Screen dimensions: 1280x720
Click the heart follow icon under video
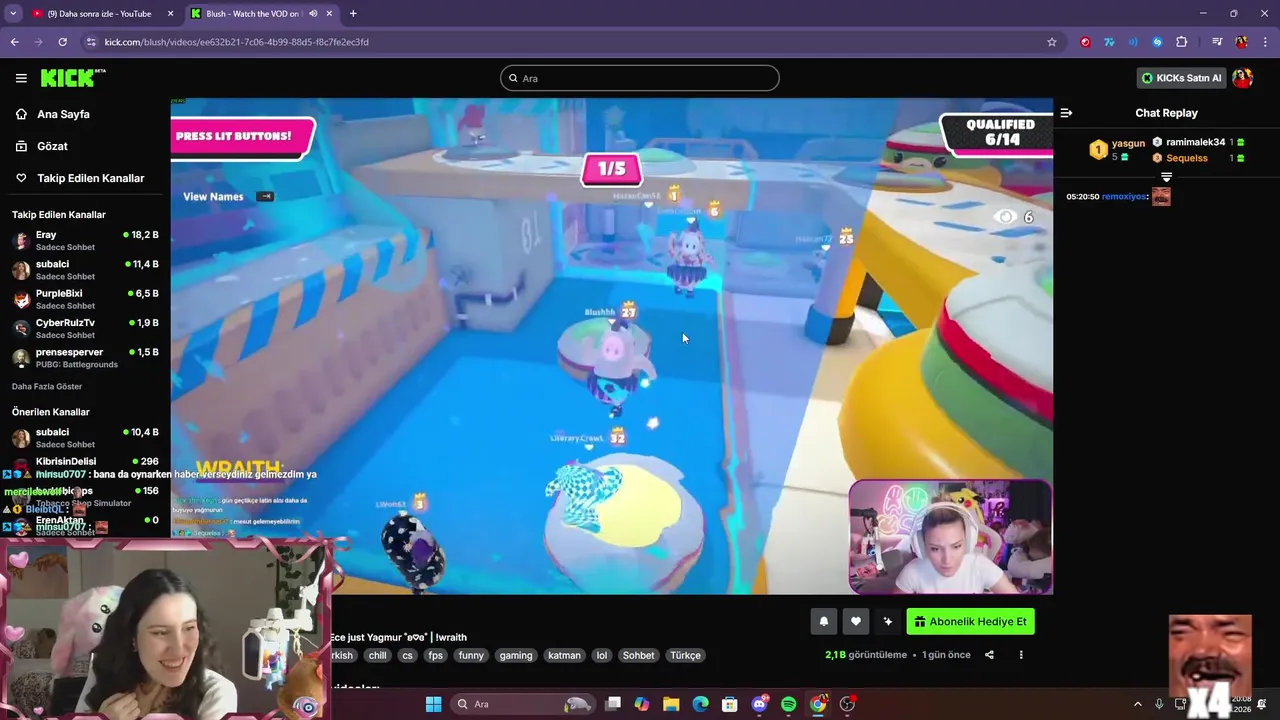point(855,621)
